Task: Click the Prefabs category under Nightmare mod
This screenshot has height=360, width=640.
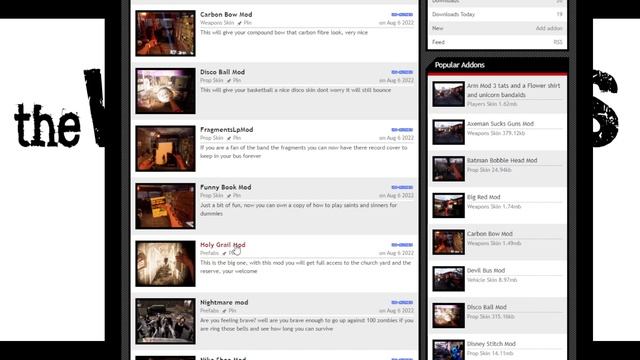Action: pos(209,311)
